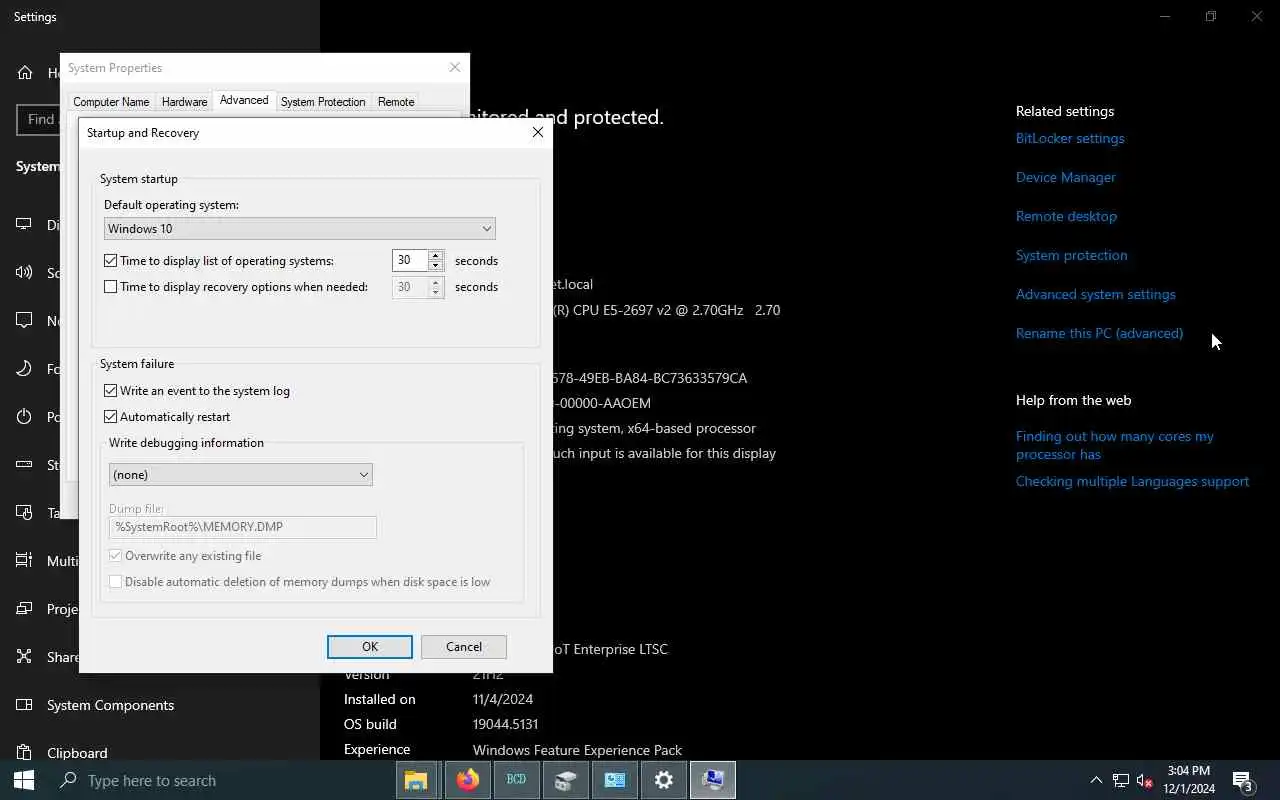Image resolution: width=1280 pixels, height=800 pixels.
Task: Launch Firefox from the taskbar
Action: click(x=467, y=780)
